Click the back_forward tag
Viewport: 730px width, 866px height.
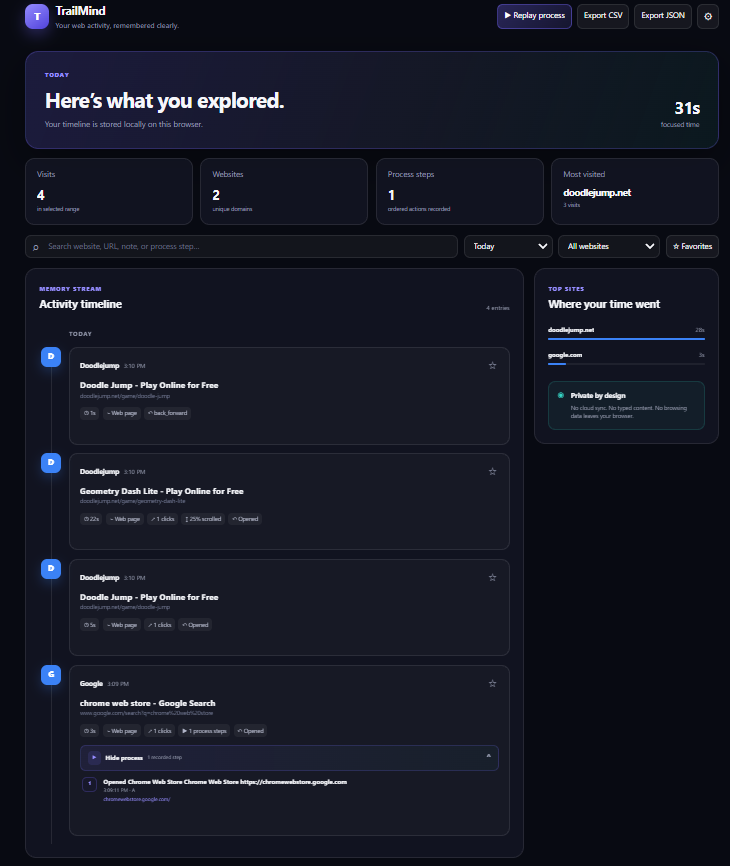pos(167,413)
